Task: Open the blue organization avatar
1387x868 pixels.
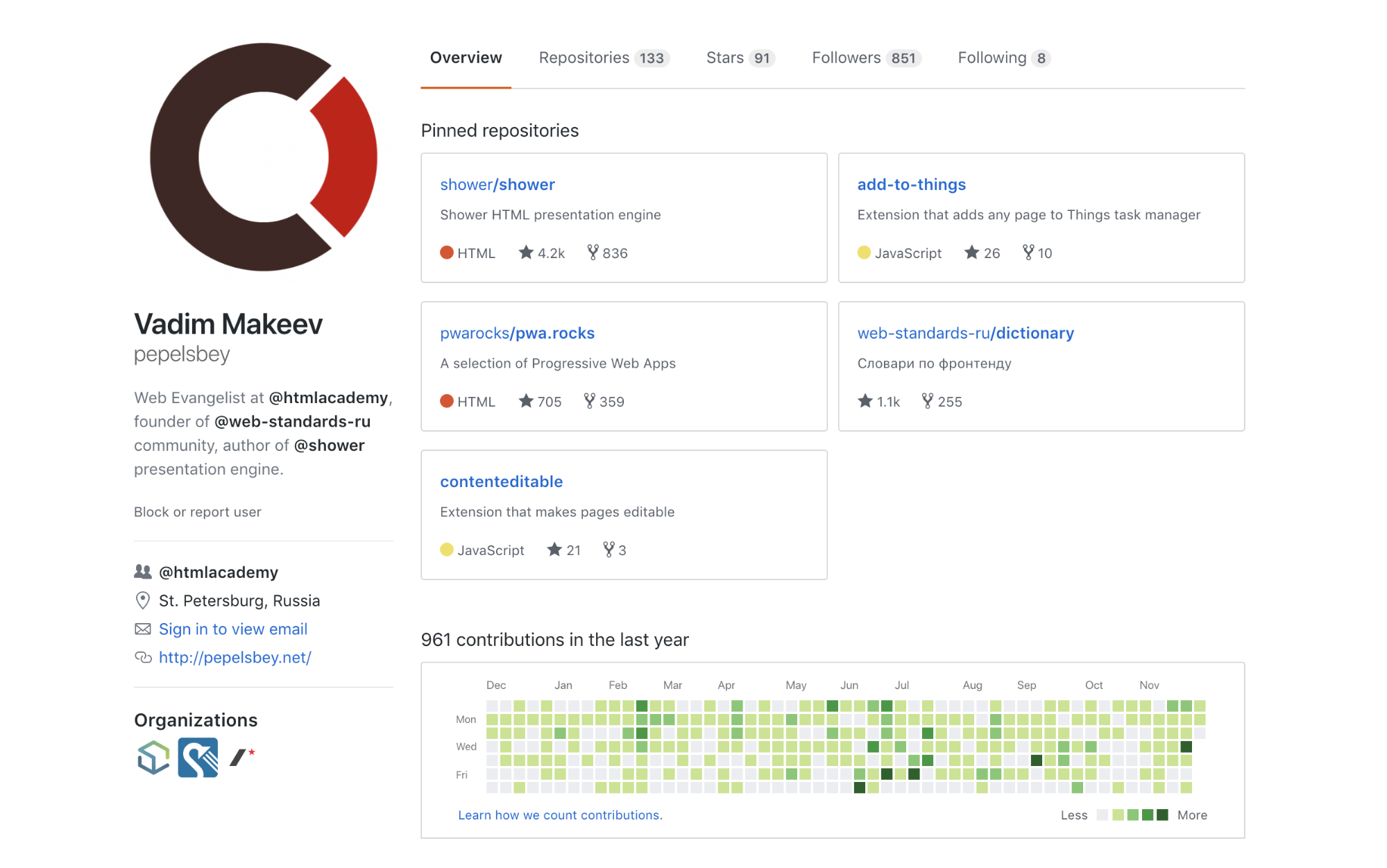Action: pos(198,757)
